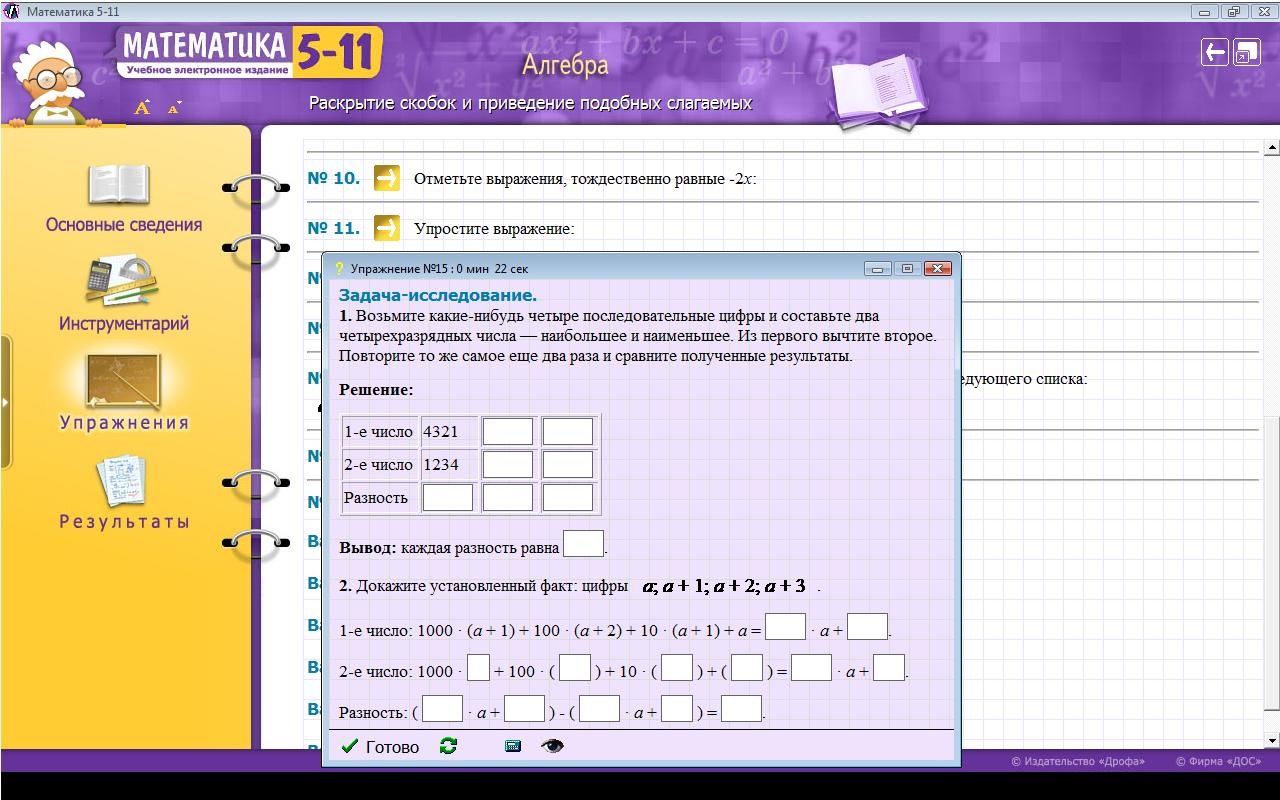Click the scroll down arrow of exercise list

click(x=1272, y=741)
